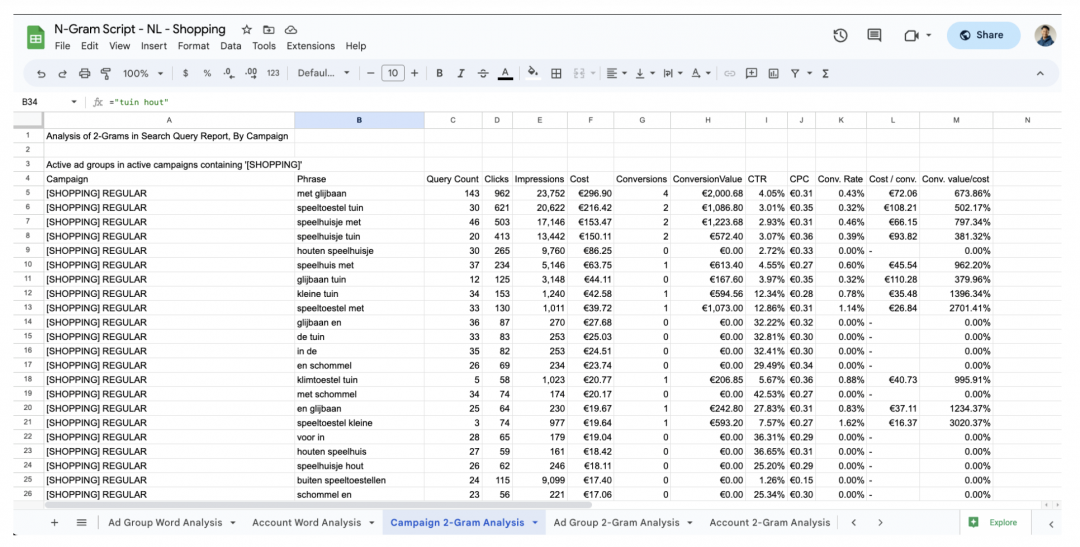The width and height of the screenshot is (1080, 547).
Task: Click the undo arrow icon
Action: coord(41,74)
